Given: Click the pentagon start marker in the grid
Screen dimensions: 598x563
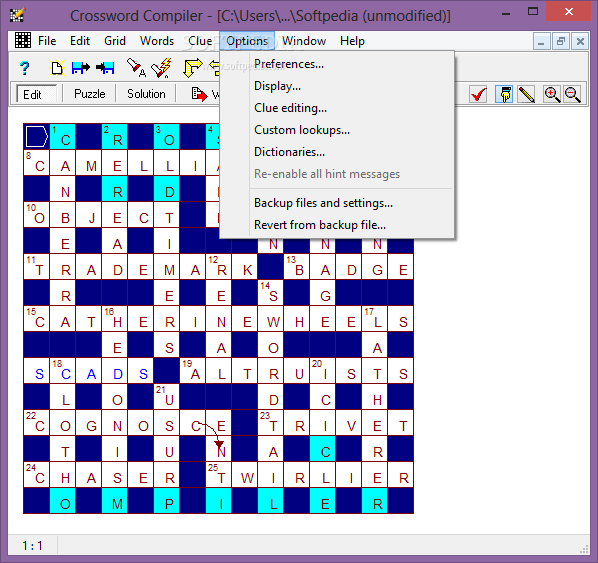Looking at the screenshot, I should coord(37,137).
